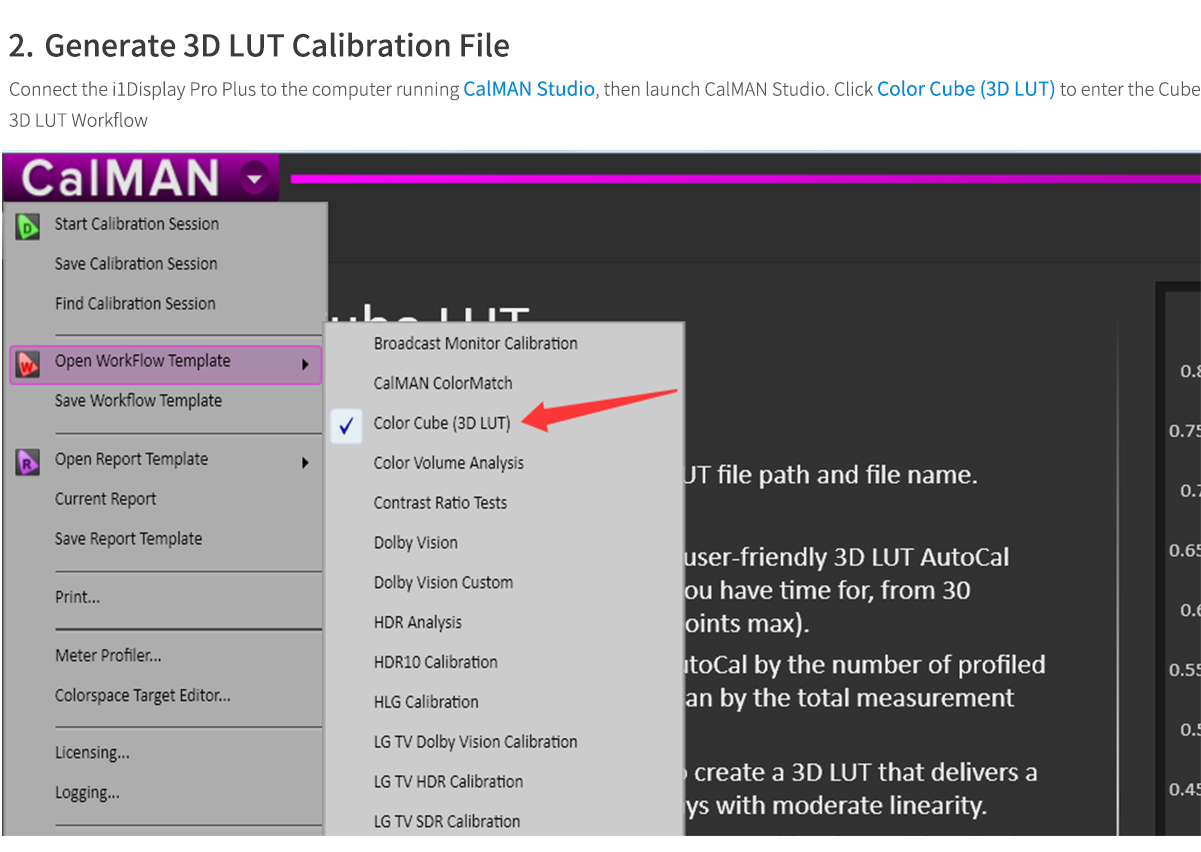This screenshot has width=1201, height=852.
Task: Open Meter Profiler... from the menu
Action: (x=108, y=656)
